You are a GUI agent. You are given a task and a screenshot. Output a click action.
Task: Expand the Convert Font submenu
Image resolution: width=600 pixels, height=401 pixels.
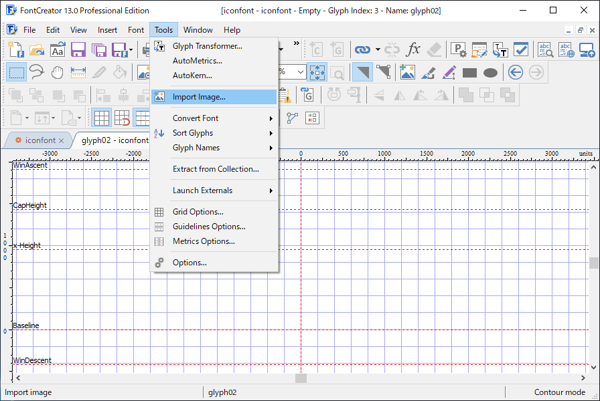point(214,118)
